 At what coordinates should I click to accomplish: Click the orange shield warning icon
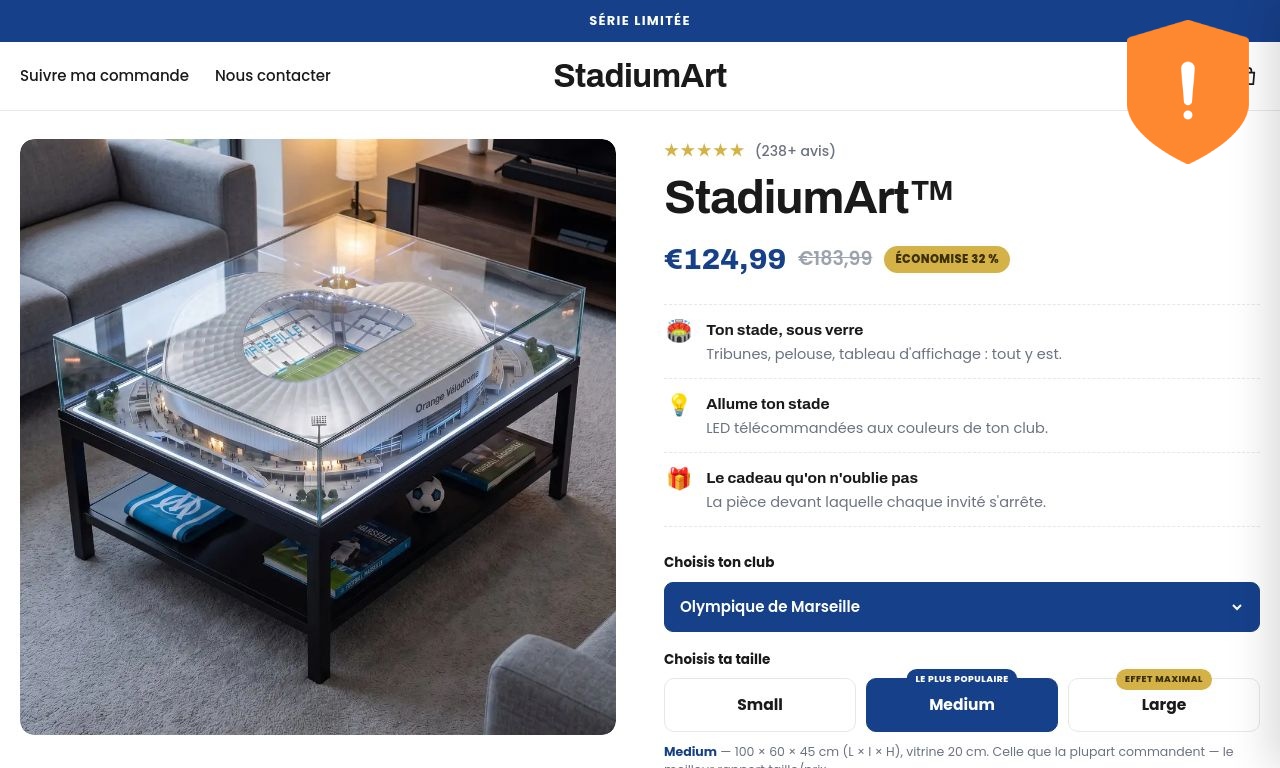click(1187, 92)
